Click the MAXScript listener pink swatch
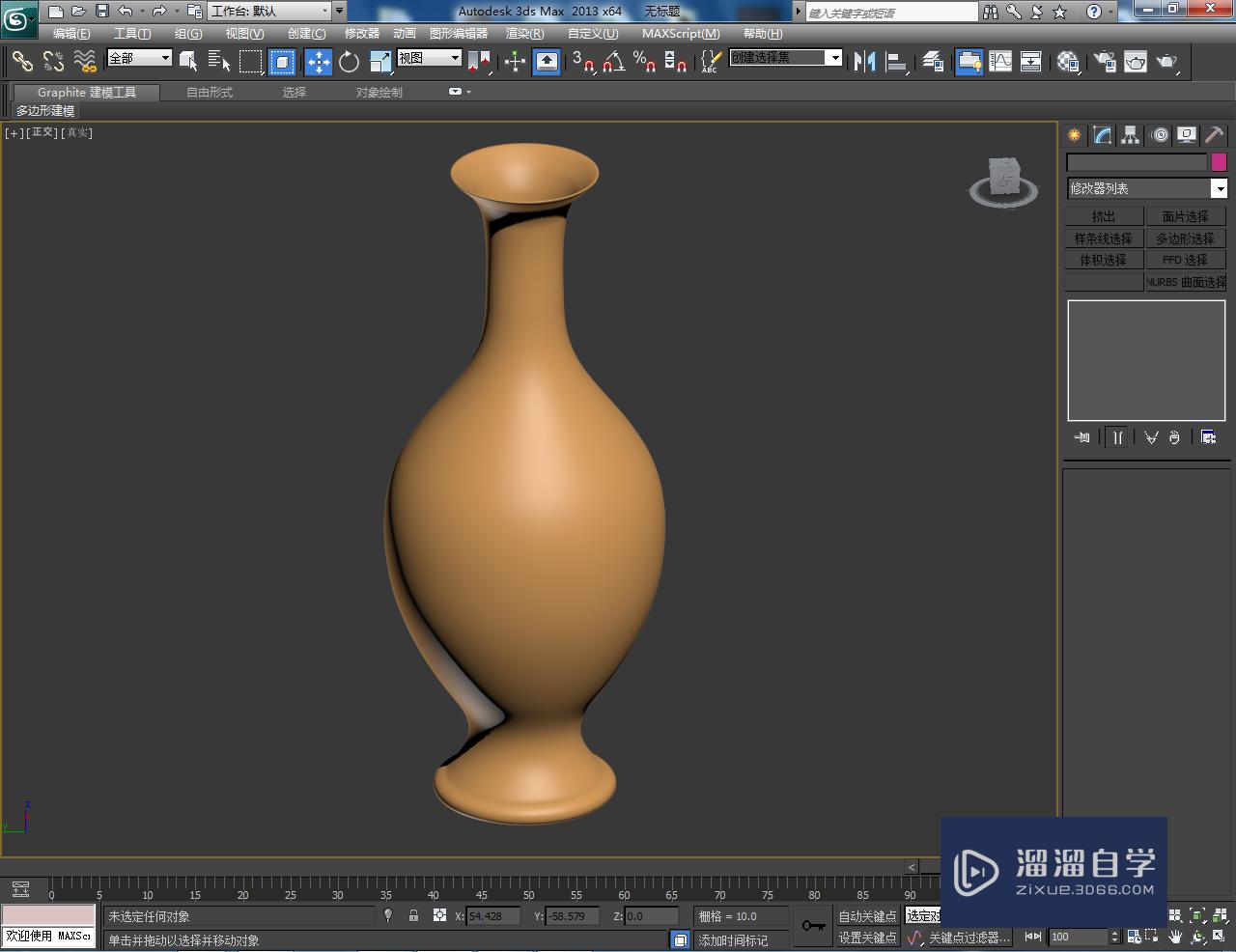The image size is (1236, 952). (48, 915)
